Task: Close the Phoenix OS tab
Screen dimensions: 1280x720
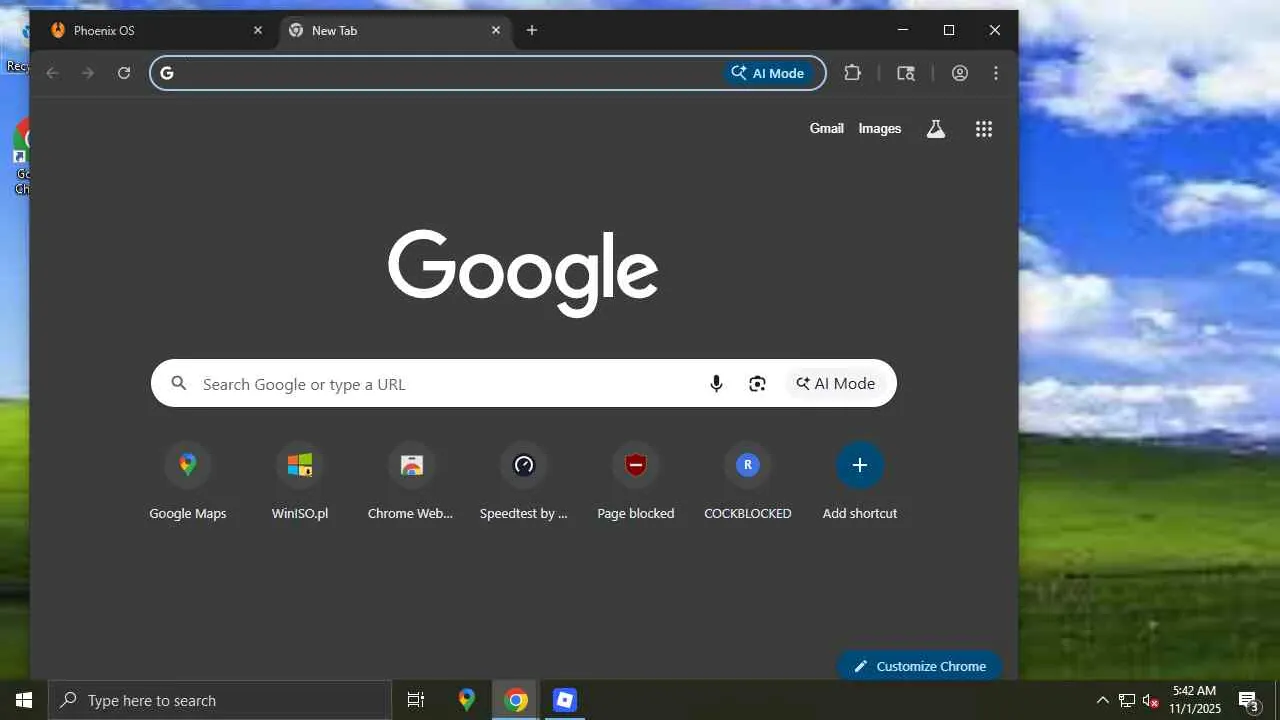Action: (258, 30)
